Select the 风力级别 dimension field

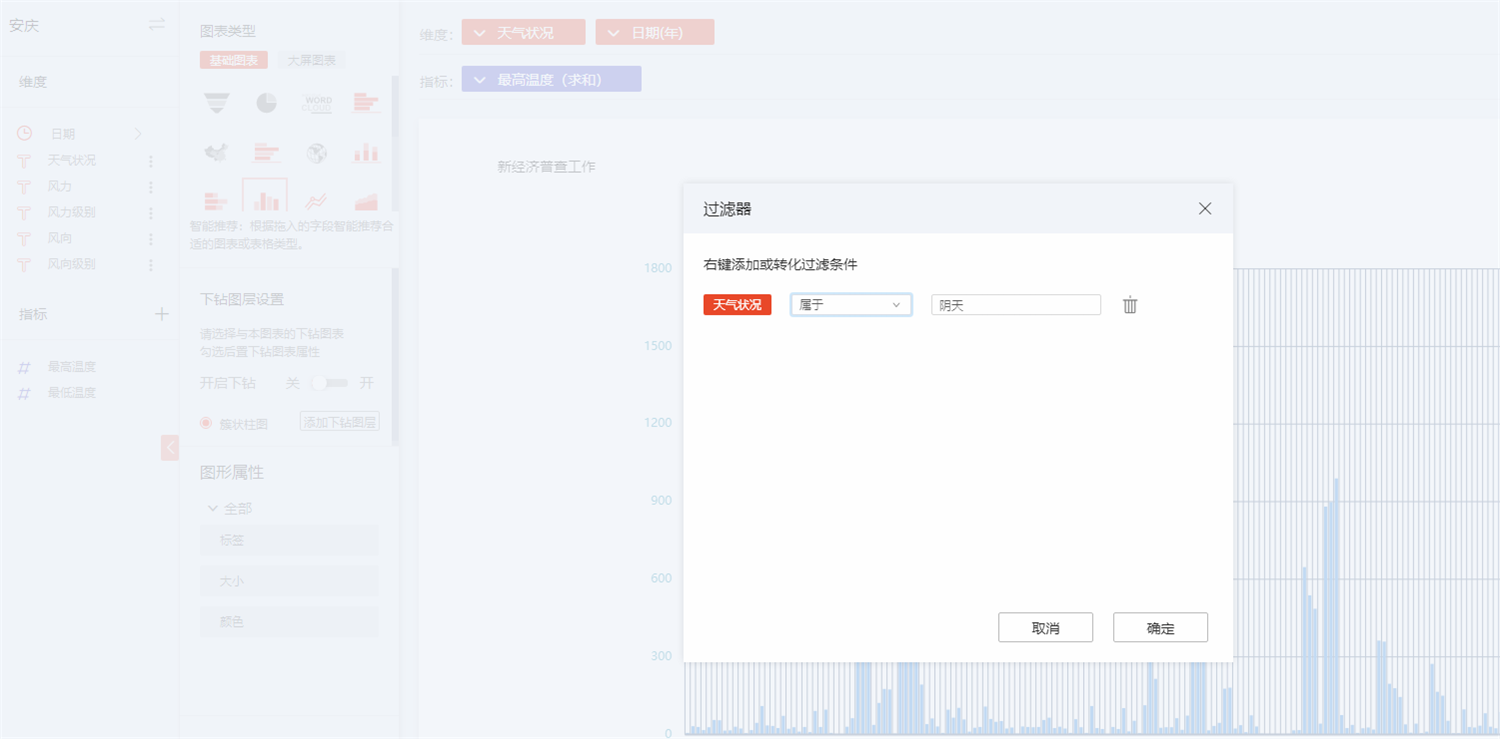[x=72, y=212]
